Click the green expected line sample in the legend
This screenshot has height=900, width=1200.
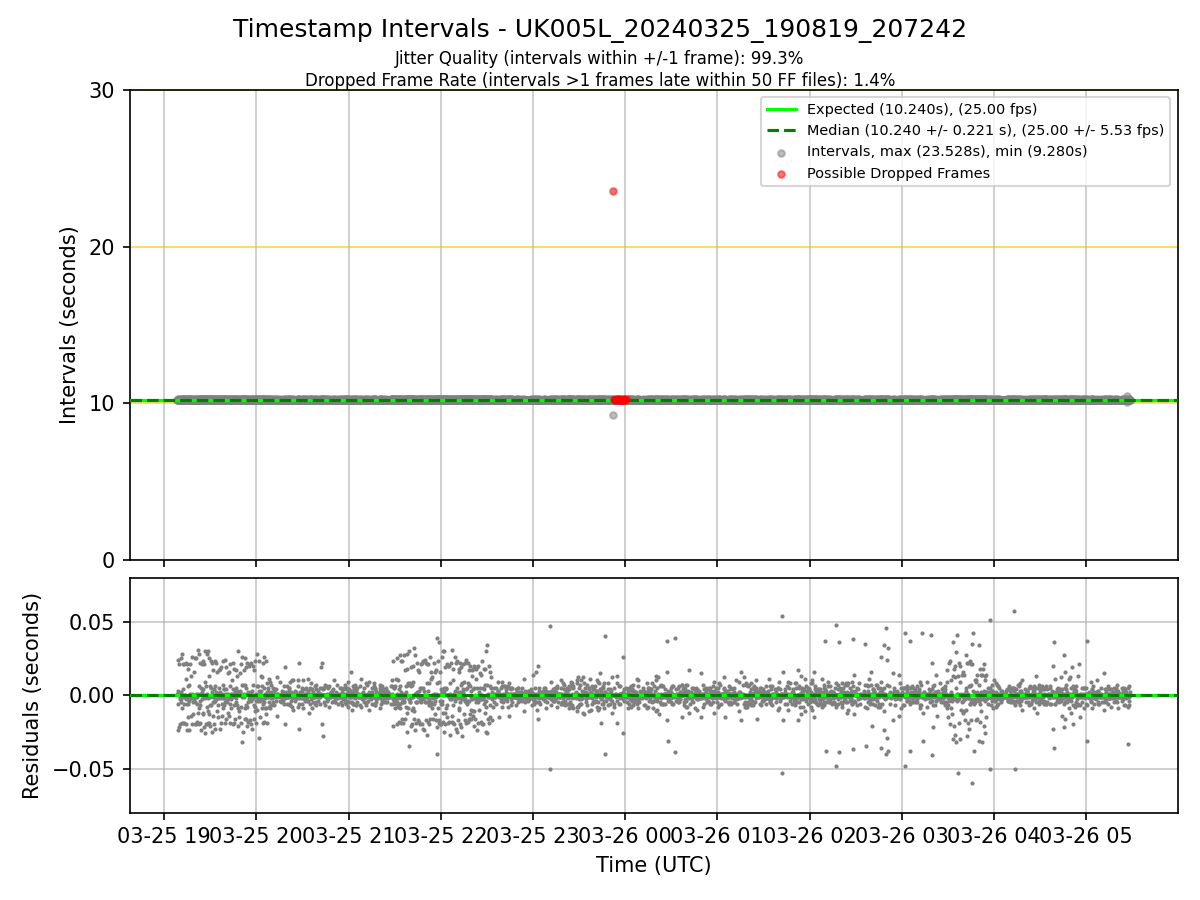point(781,109)
